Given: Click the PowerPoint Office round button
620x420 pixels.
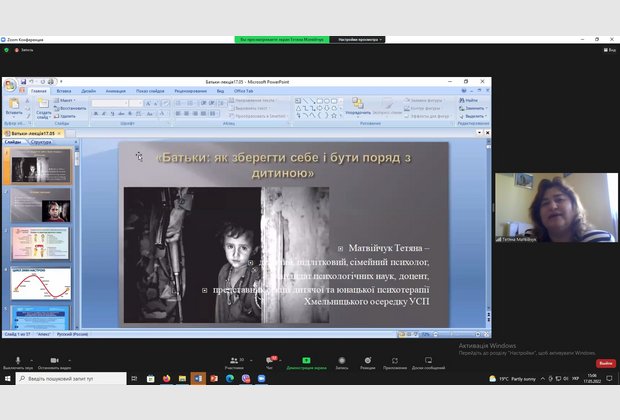Looking at the screenshot, I should point(9,86).
